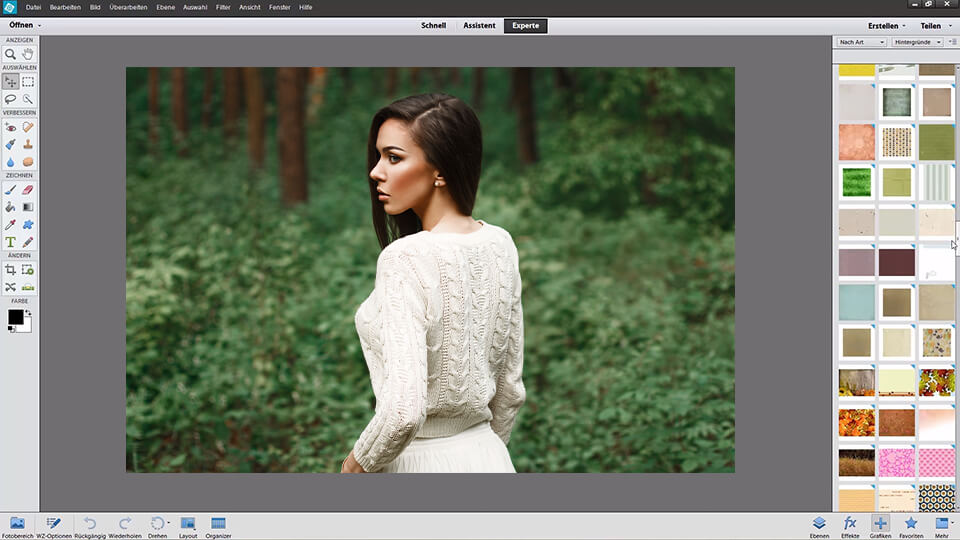
Task: Open the Filter menu
Action: pos(223,7)
